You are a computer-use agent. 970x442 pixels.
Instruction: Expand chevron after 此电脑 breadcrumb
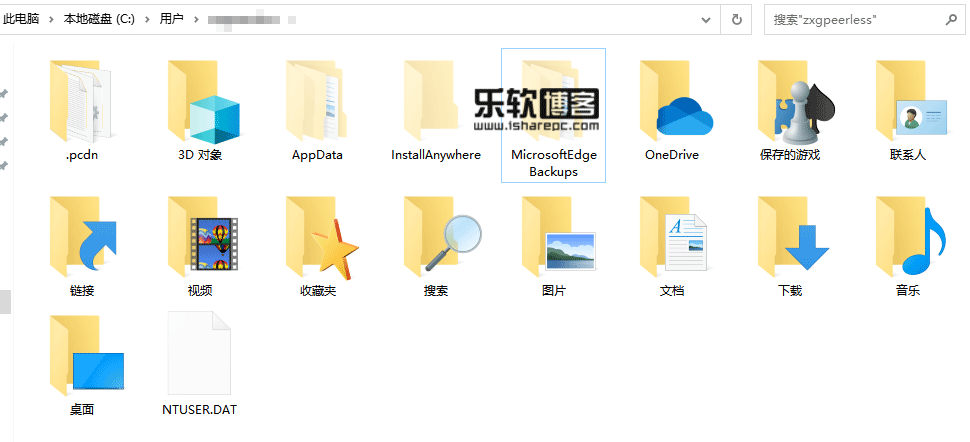coord(51,19)
